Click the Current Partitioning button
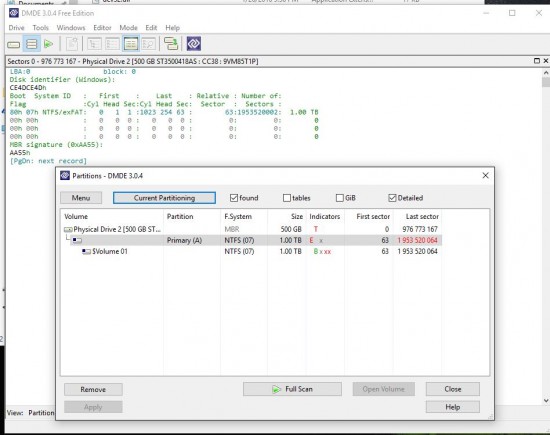This screenshot has width=550, height=435. tap(164, 198)
